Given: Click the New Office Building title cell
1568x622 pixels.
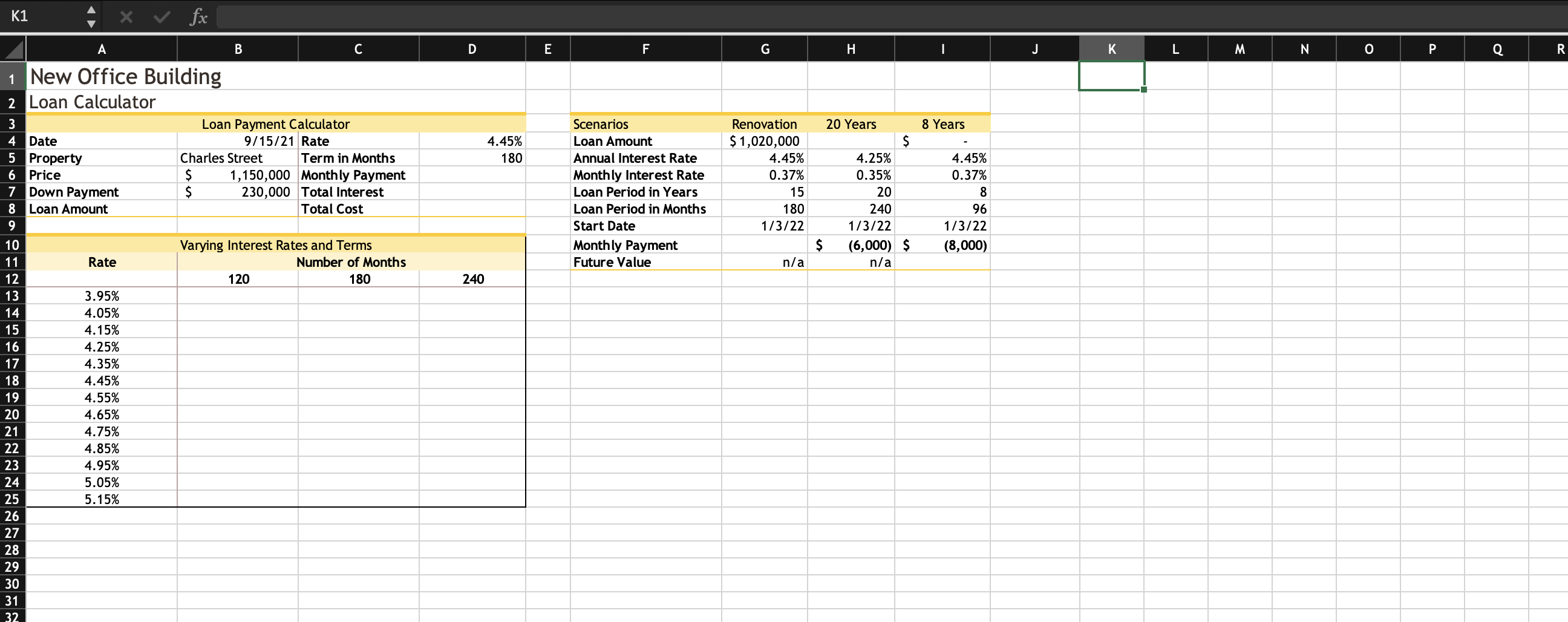Looking at the screenshot, I should [x=125, y=76].
